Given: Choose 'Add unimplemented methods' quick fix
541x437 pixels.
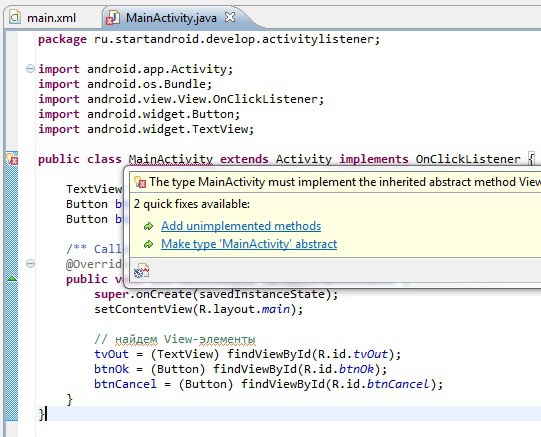Looking at the screenshot, I should [241, 226].
